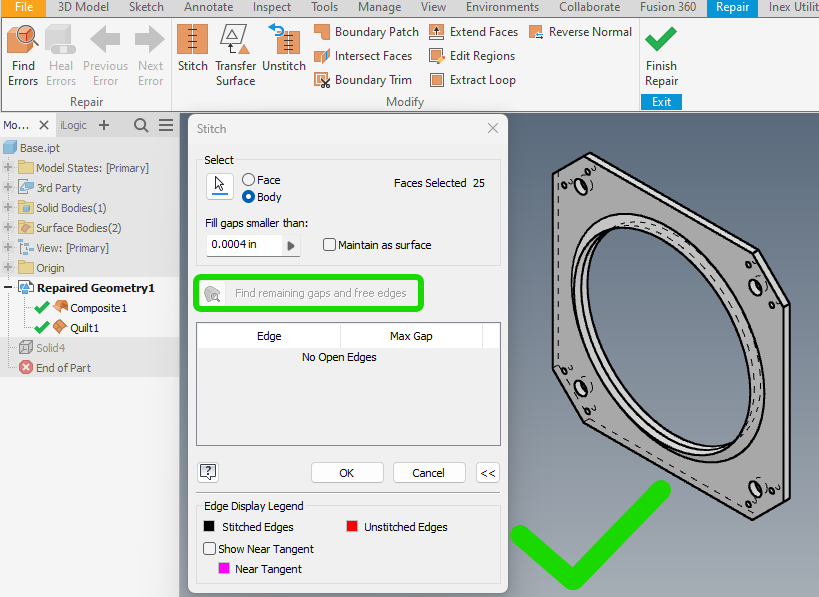Open the iLogic panel tab
The image size is (819, 597).
pyautogui.click(x=73, y=125)
